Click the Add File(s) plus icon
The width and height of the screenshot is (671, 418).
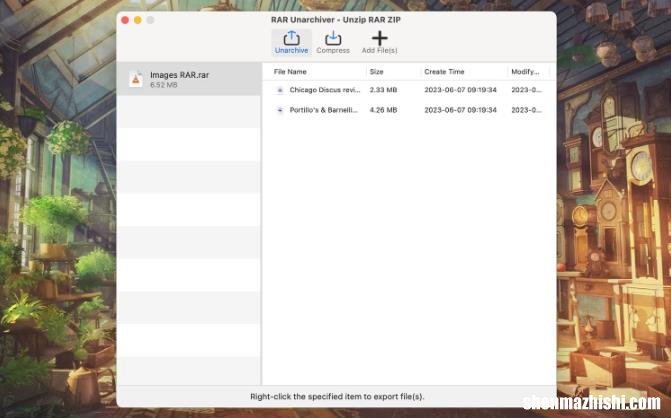[x=380, y=39]
